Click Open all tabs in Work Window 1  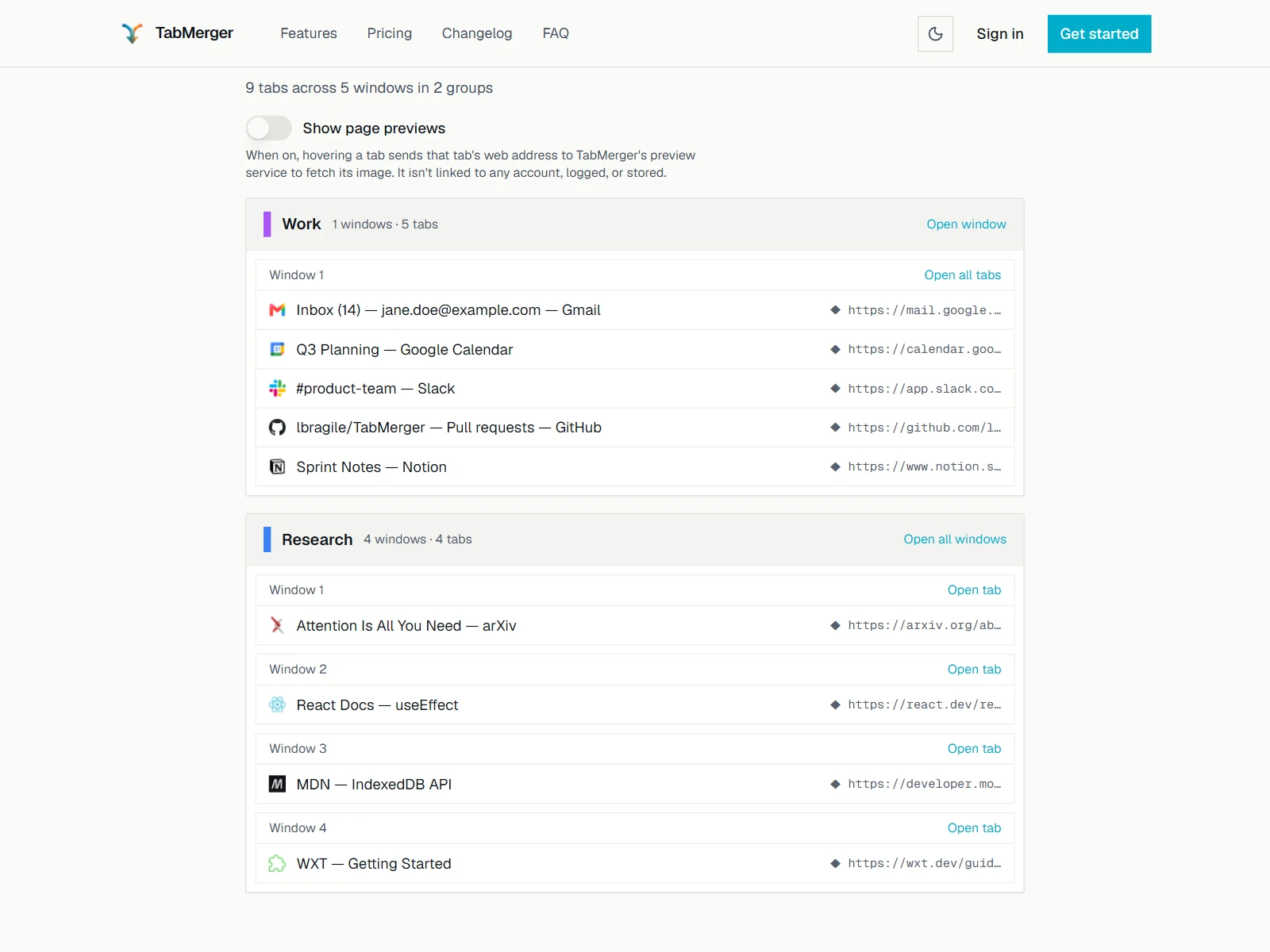tap(962, 275)
